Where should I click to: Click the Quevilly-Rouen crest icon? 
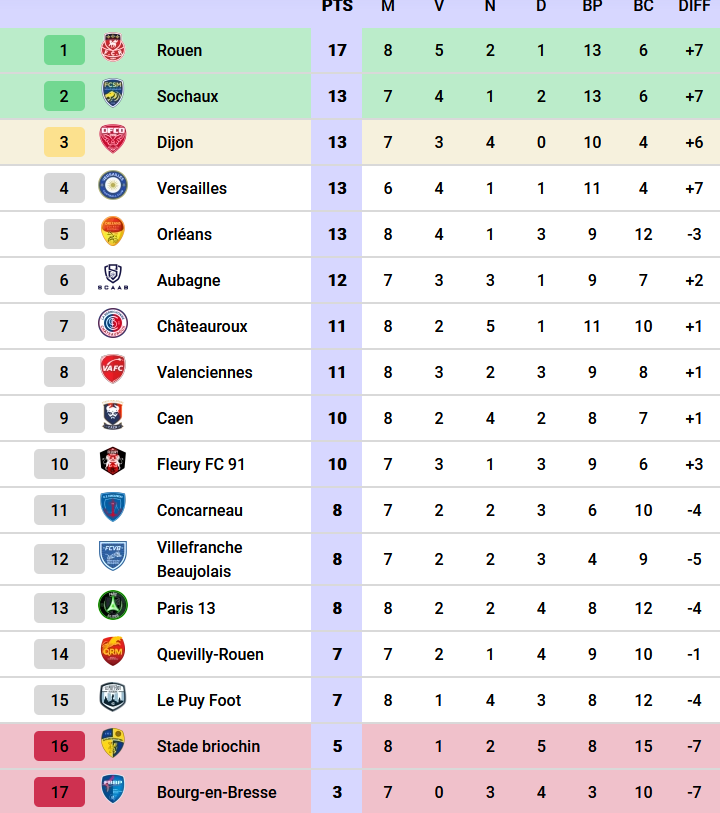click(112, 653)
